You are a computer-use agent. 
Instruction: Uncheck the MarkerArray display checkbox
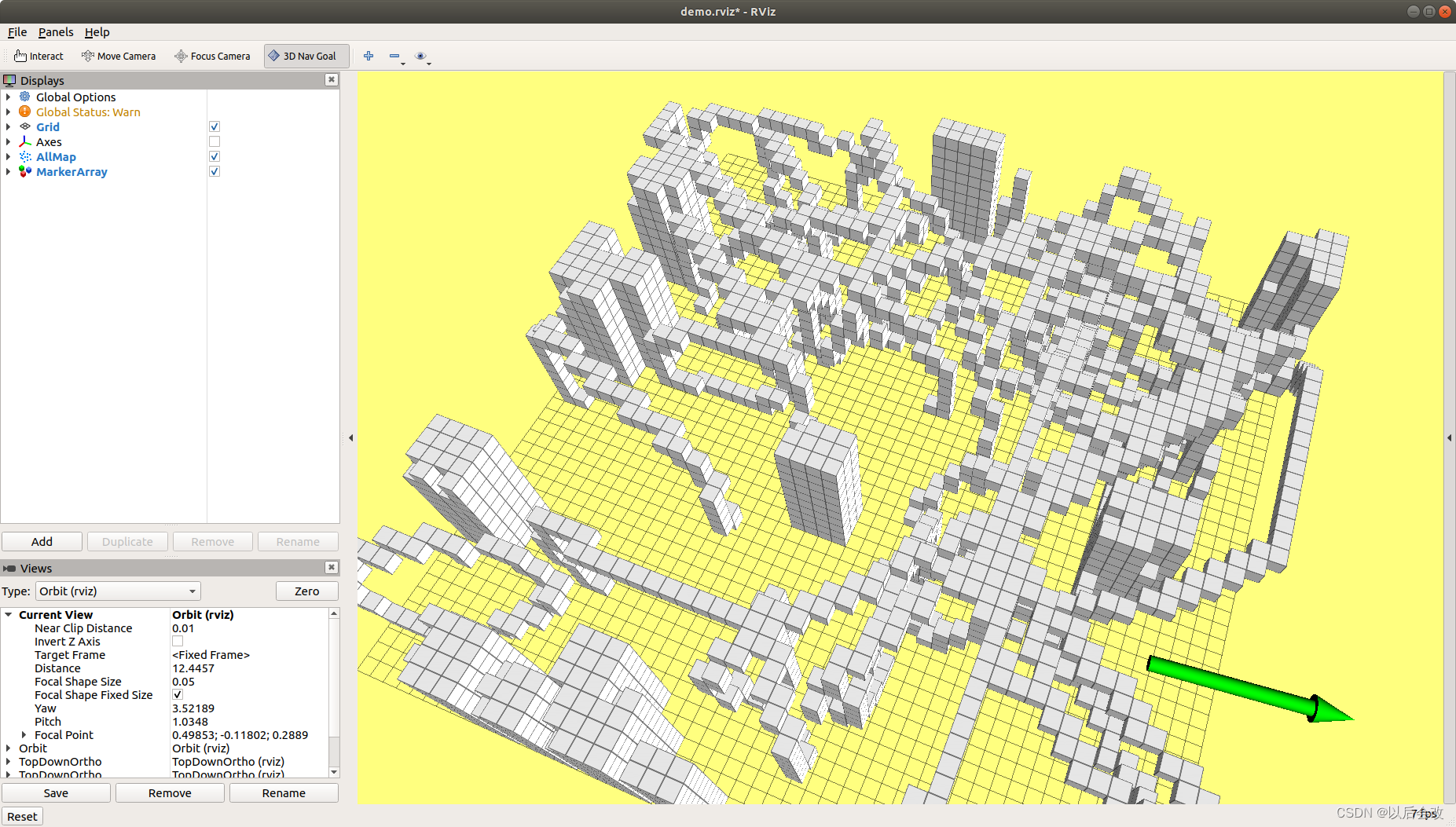[x=215, y=171]
